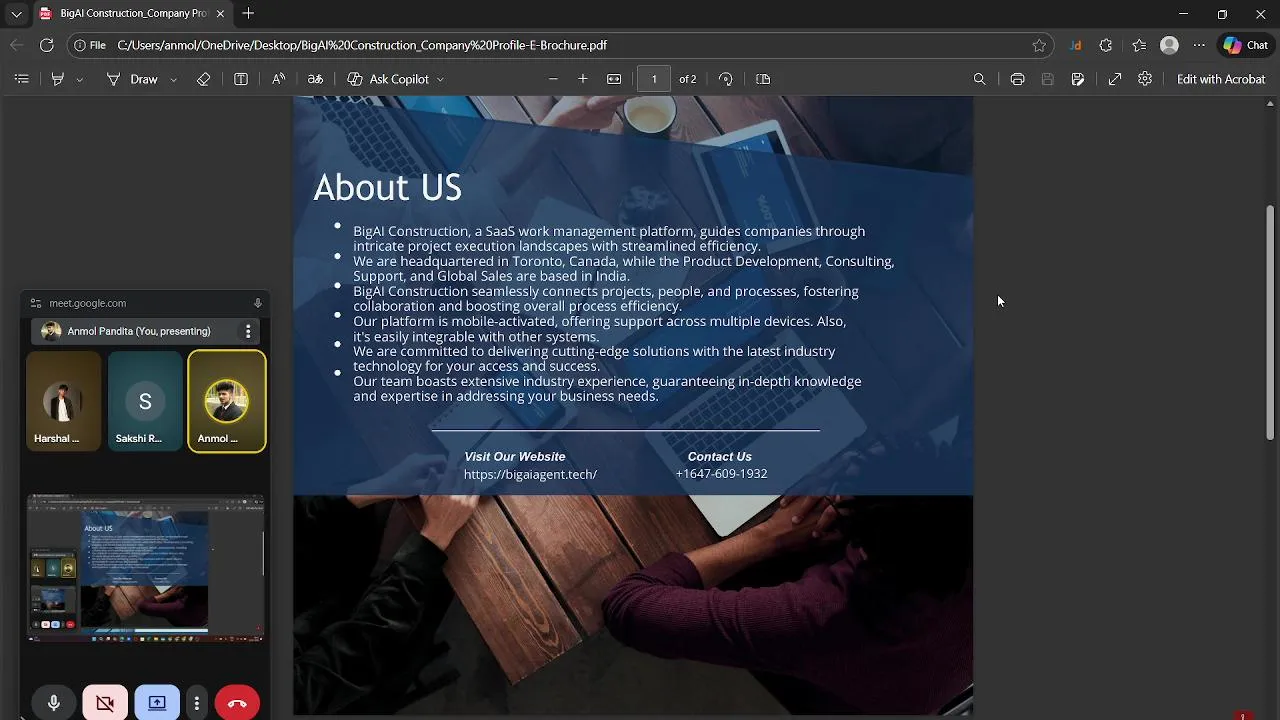Toggle Fit to width

tap(614, 79)
